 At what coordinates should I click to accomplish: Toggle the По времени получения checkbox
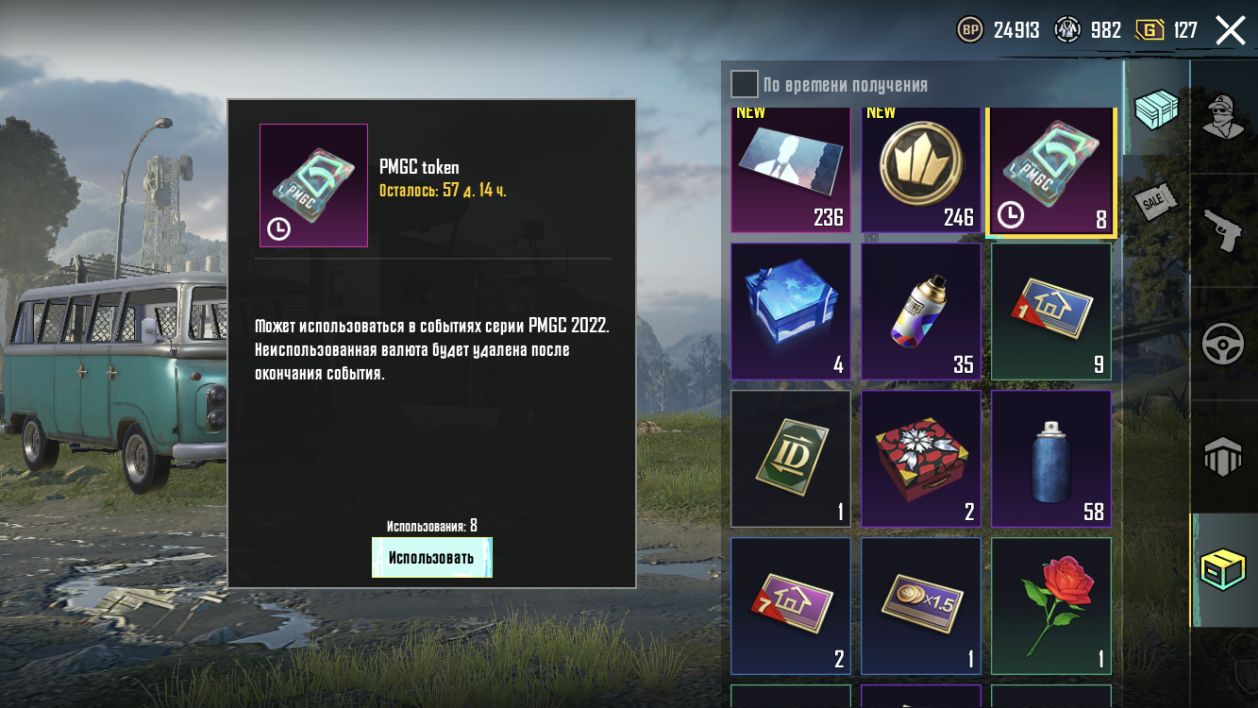click(744, 84)
